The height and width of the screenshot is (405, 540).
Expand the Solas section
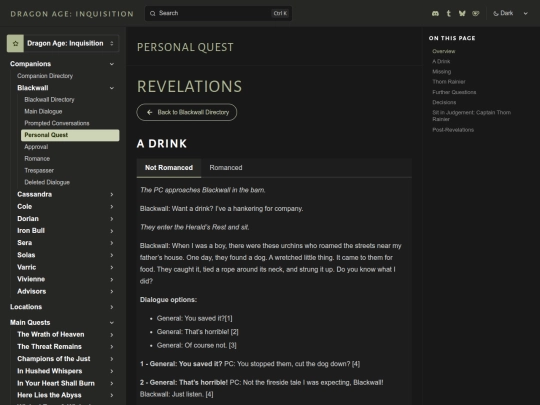[112, 255]
